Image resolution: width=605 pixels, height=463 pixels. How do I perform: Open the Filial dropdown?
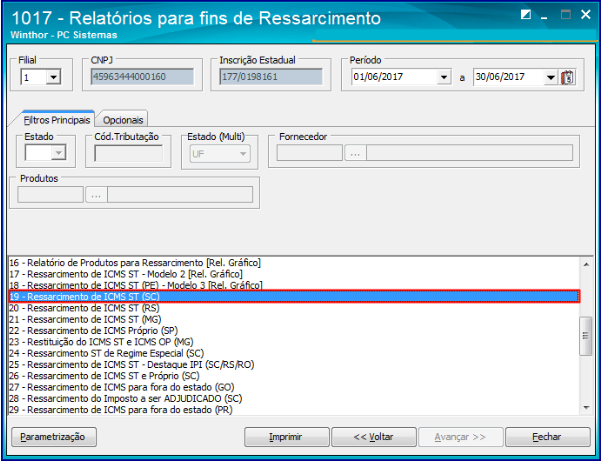point(53,77)
